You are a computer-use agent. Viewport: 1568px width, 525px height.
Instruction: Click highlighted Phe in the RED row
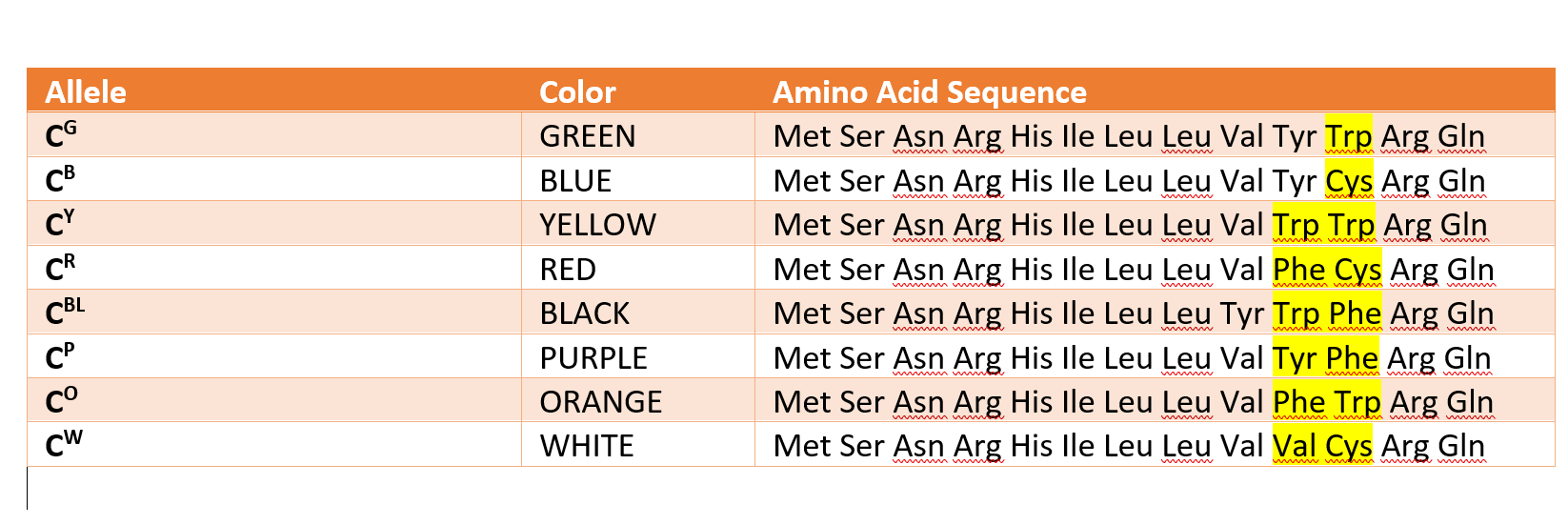(1298, 270)
